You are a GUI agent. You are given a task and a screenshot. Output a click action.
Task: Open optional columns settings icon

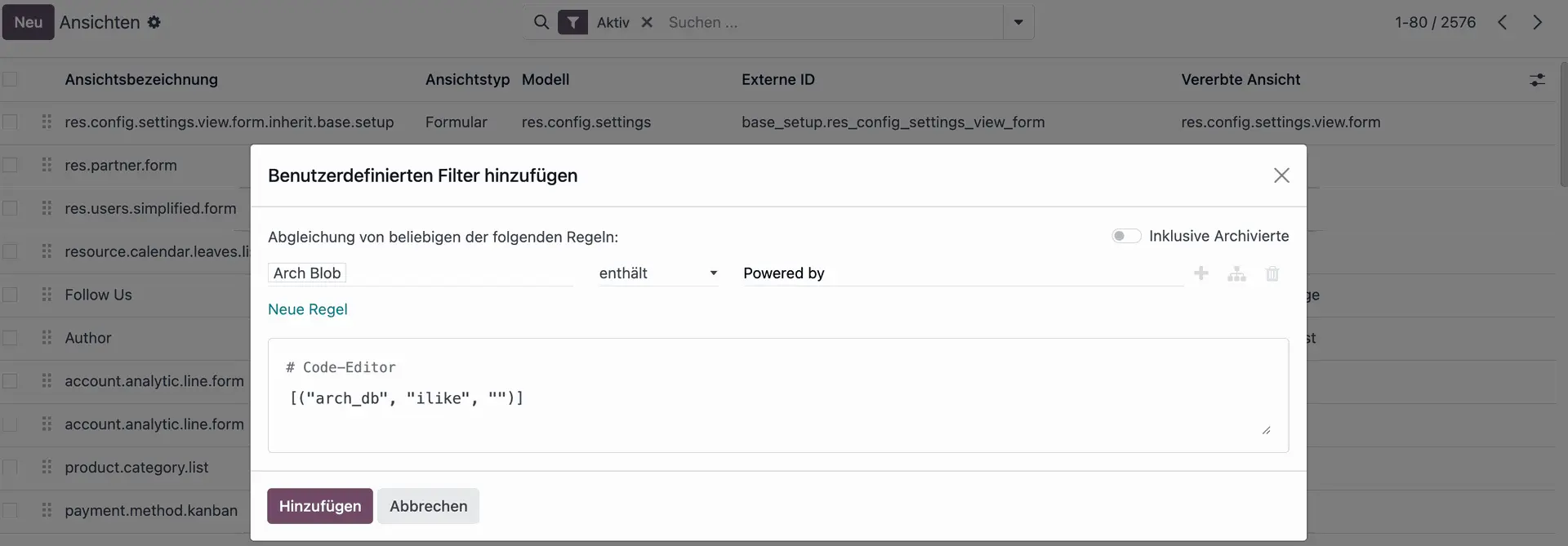pos(1537,80)
